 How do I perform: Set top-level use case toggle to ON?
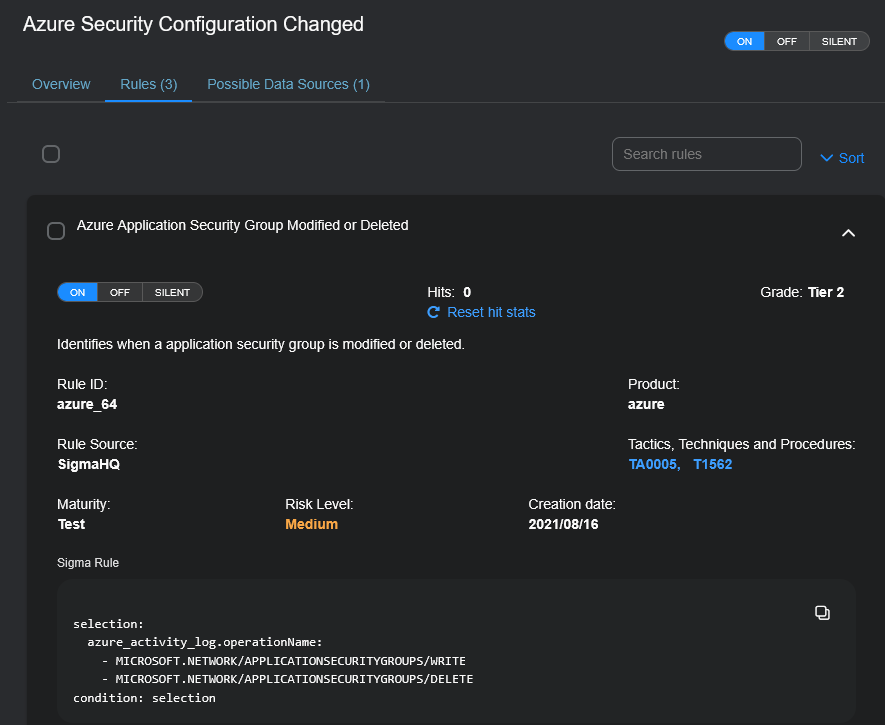click(744, 41)
